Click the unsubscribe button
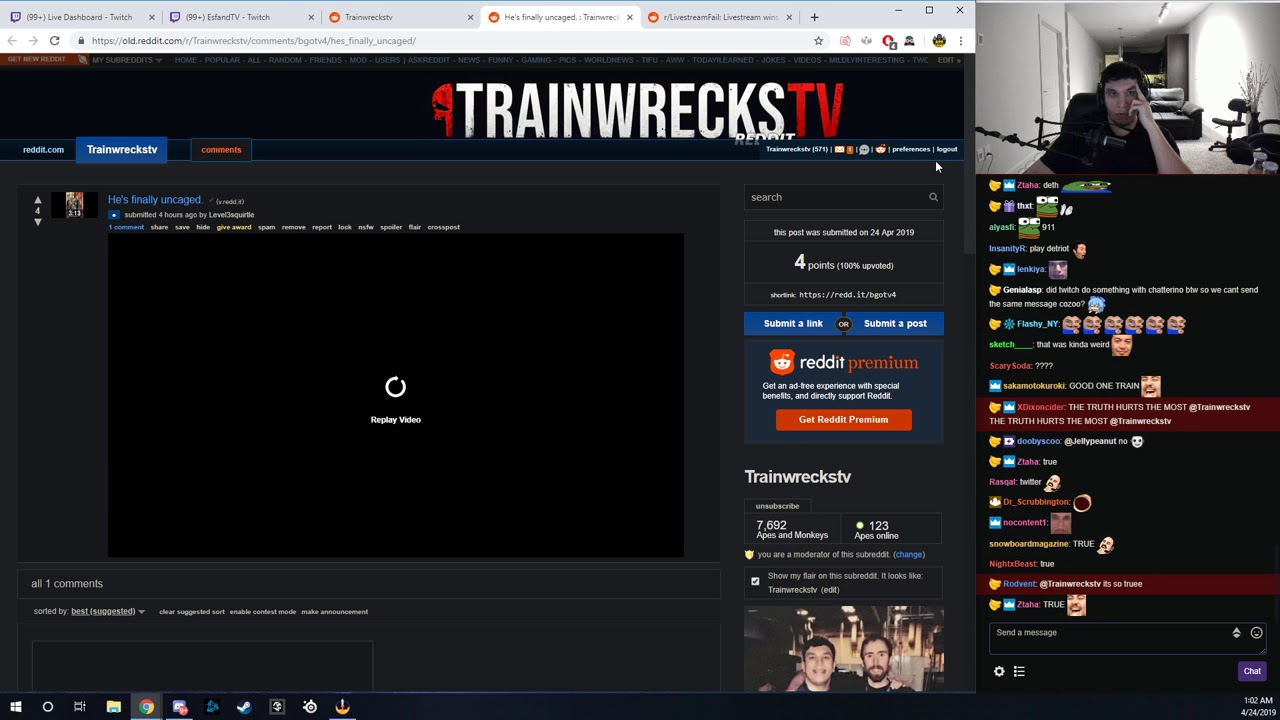This screenshot has height=720, width=1280. (x=777, y=506)
